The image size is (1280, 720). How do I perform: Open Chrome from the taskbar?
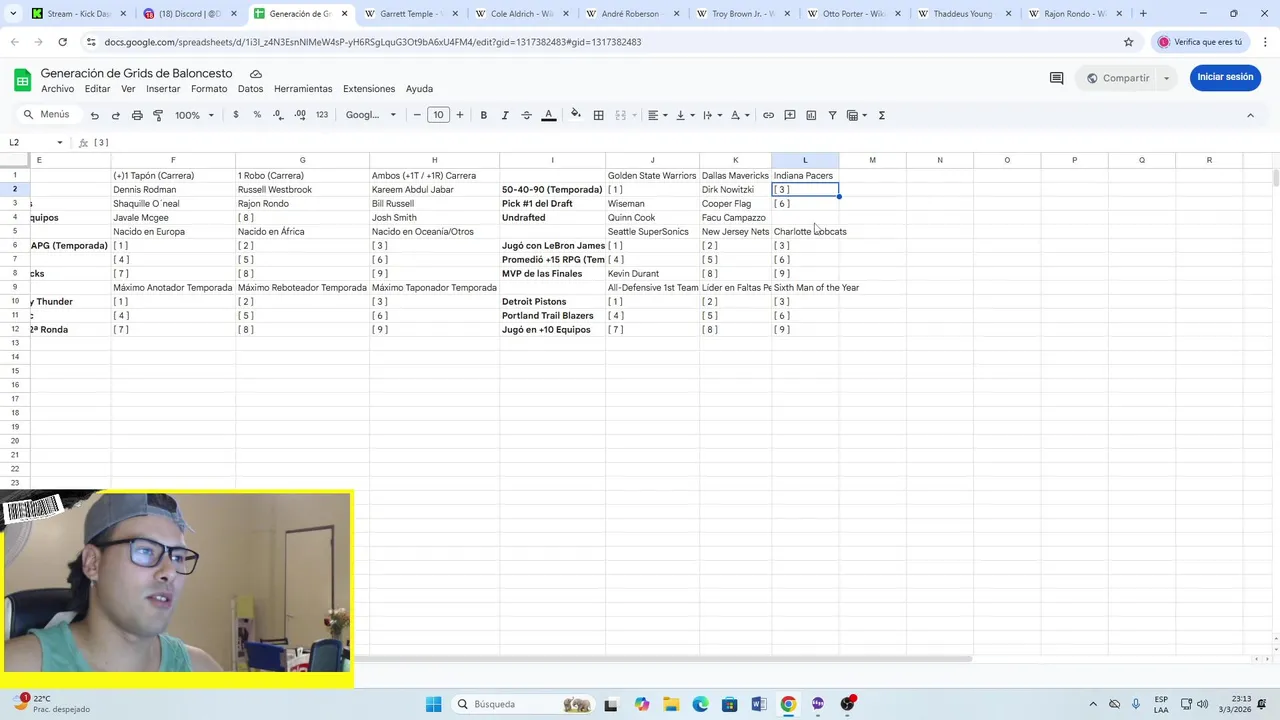[788, 704]
